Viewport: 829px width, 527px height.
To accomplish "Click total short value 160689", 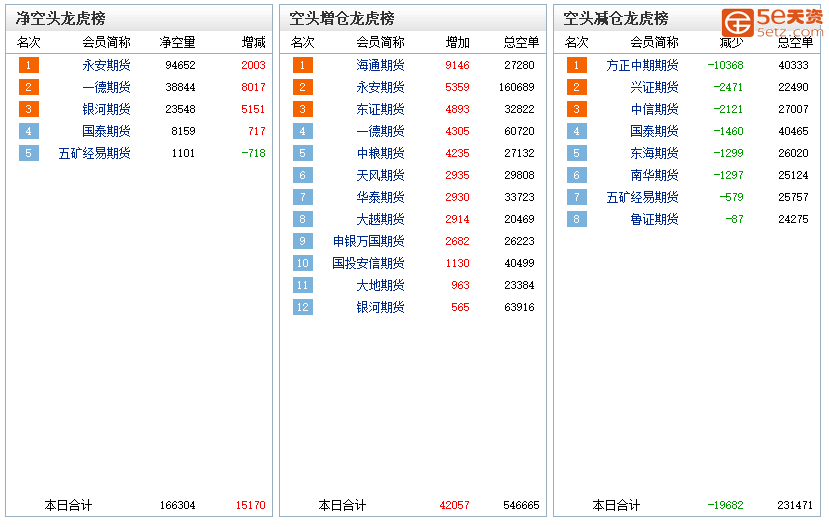I will tap(517, 87).
